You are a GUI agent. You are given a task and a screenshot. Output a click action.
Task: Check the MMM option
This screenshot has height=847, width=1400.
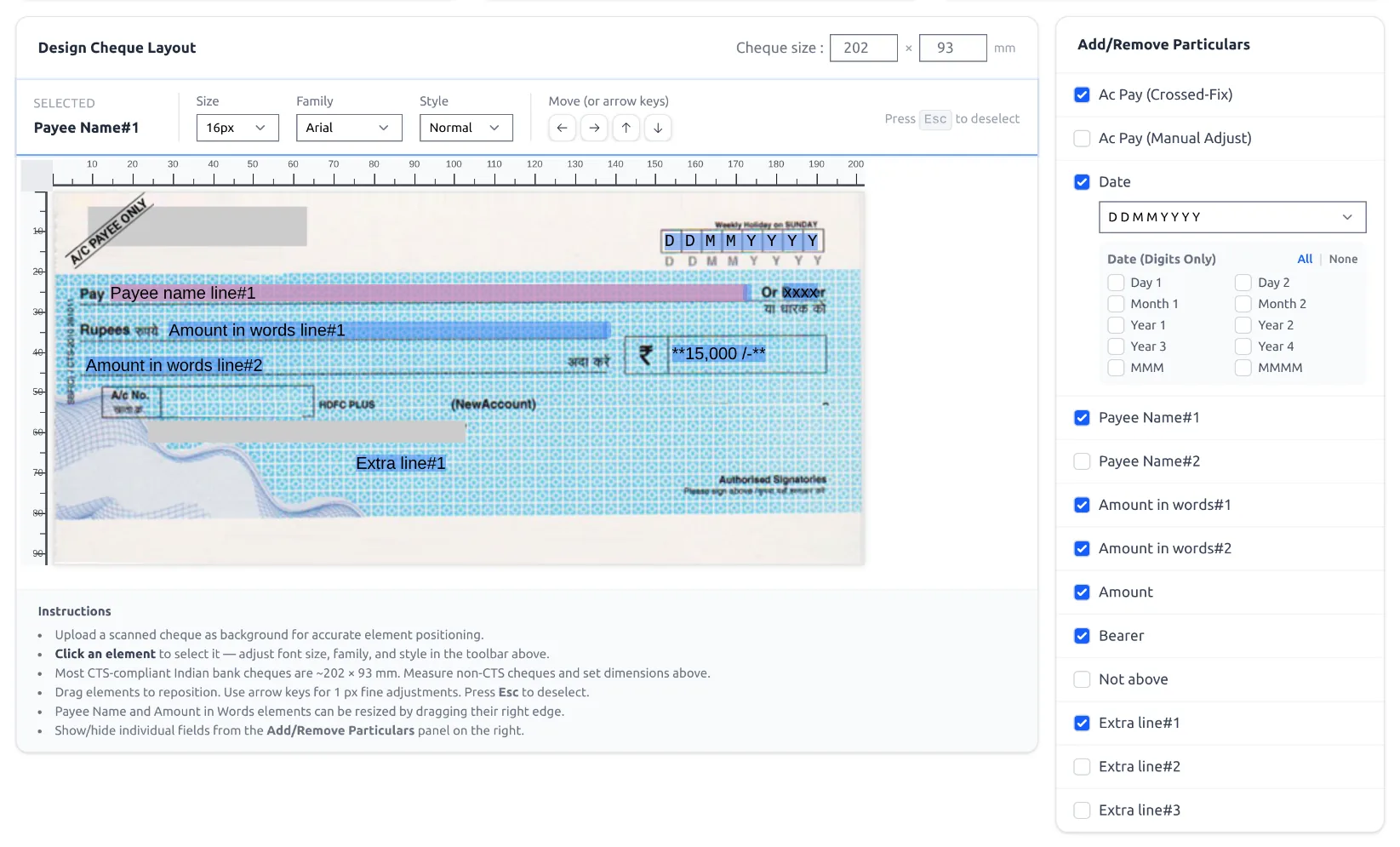click(x=1116, y=368)
